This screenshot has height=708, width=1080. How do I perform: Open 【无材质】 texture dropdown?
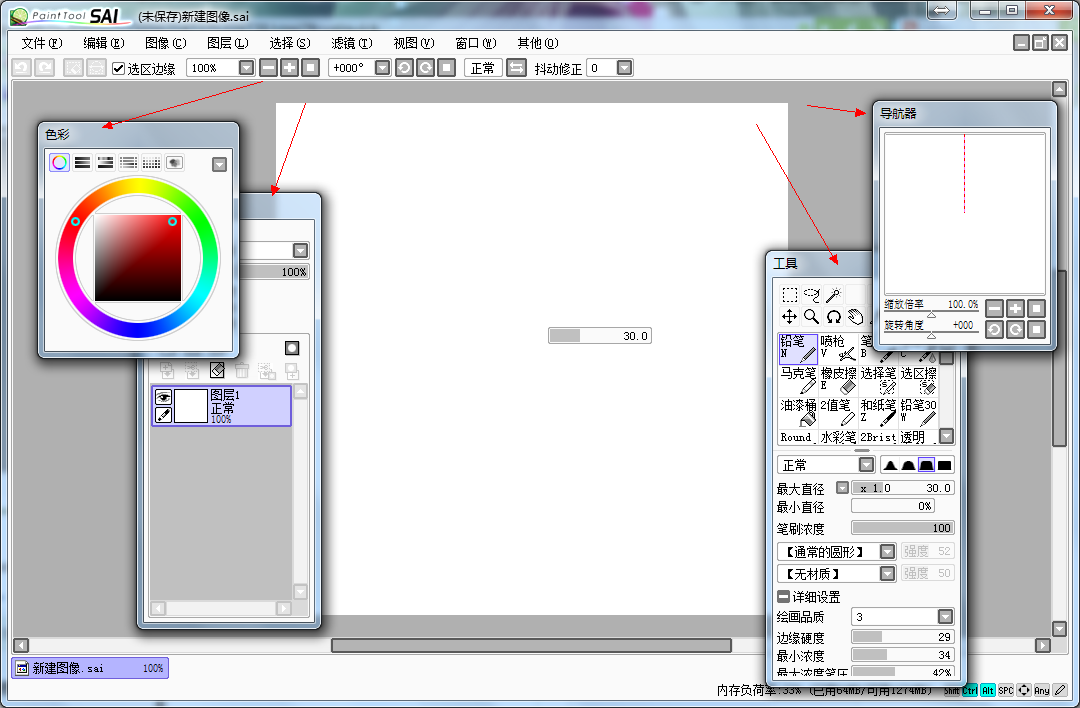coord(887,573)
